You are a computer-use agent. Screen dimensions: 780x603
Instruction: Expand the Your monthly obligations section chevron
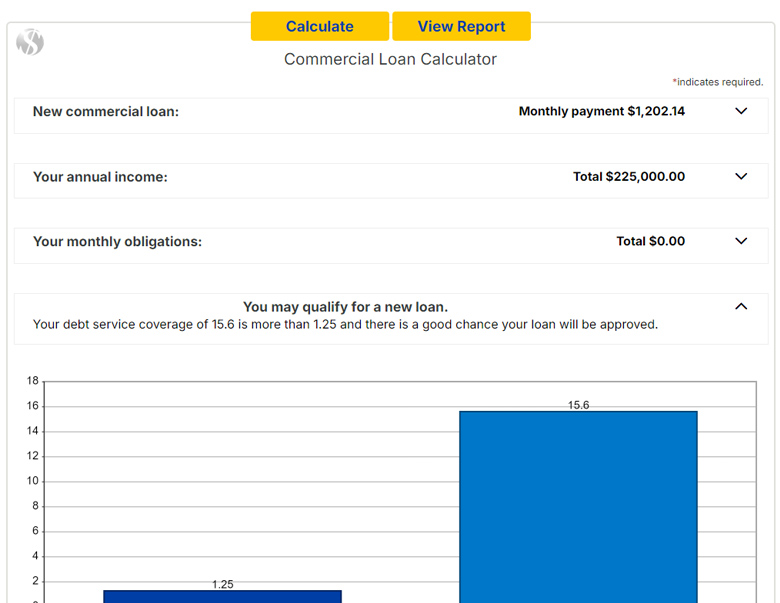(x=741, y=241)
